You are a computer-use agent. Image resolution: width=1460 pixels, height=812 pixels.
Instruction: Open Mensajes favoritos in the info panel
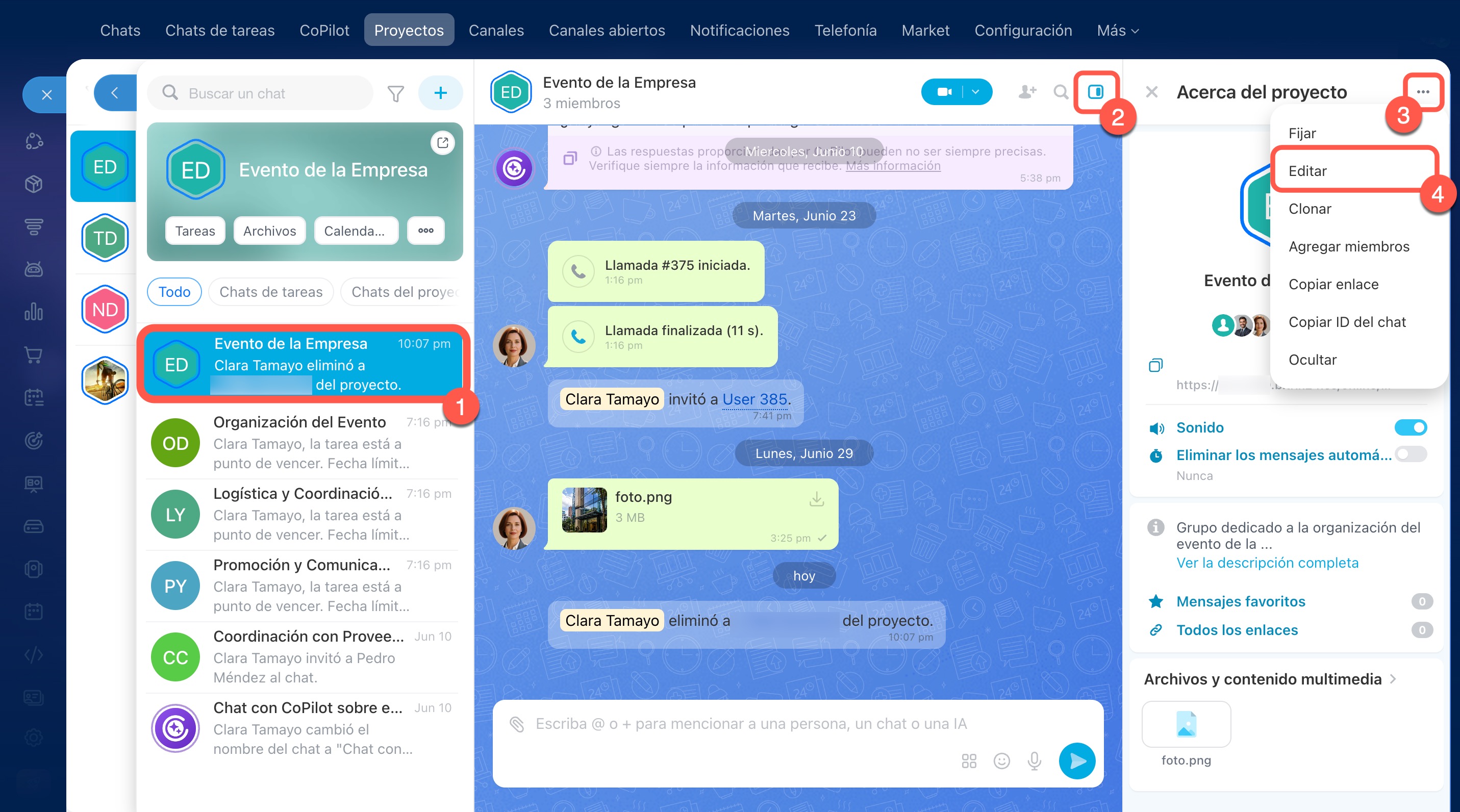tap(1241, 601)
